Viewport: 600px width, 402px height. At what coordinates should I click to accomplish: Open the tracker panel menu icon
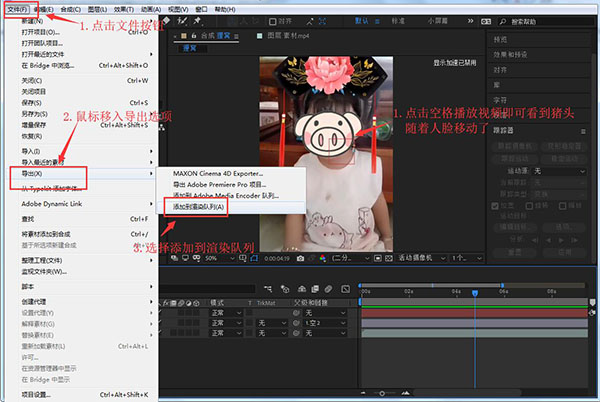pos(583,131)
